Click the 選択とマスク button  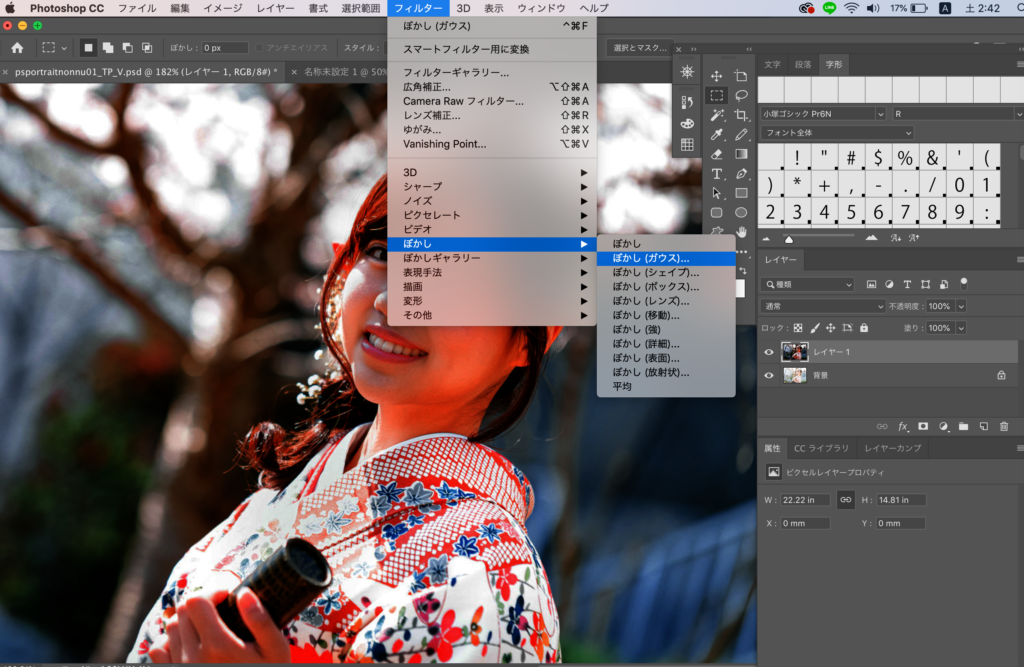pos(638,47)
